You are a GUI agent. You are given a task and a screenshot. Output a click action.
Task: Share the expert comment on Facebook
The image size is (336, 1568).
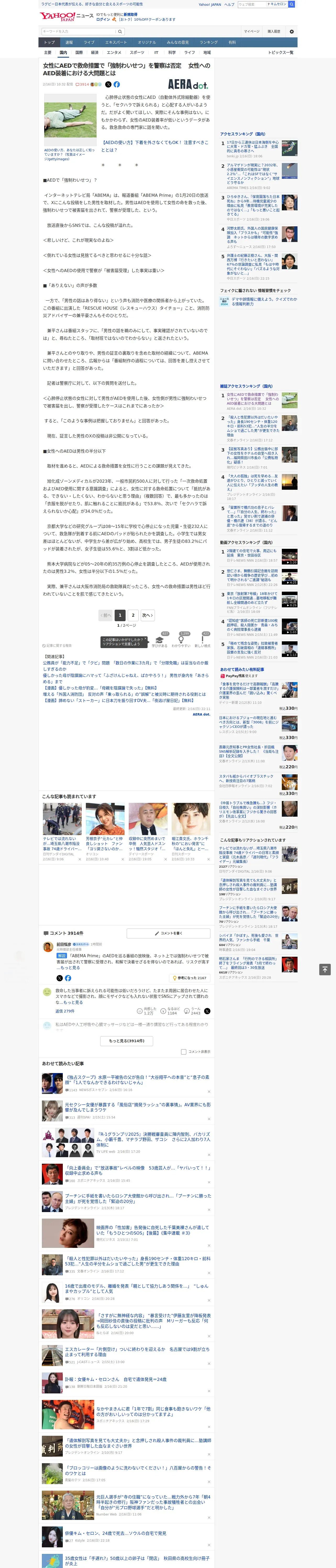[x=68, y=978]
